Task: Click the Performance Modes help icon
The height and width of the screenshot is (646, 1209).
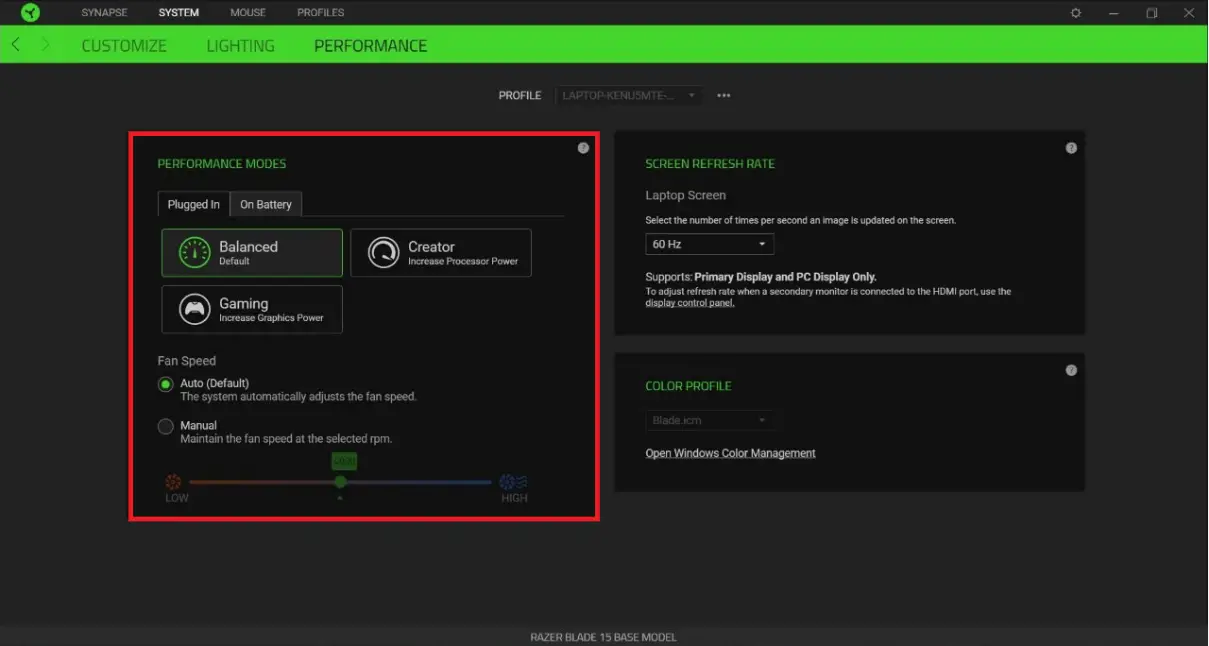Action: [584, 147]
